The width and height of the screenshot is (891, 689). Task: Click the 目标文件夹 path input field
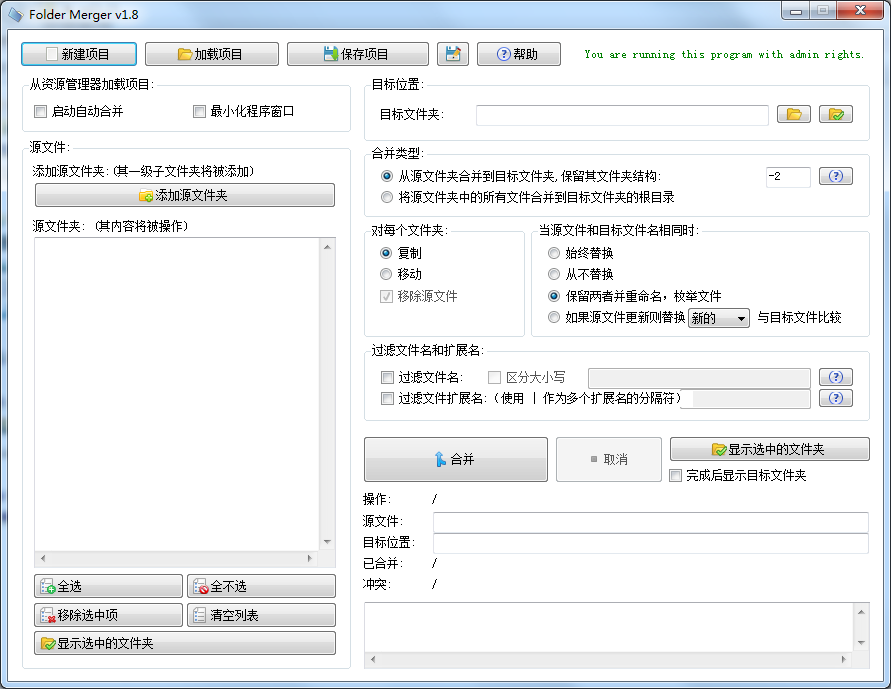click(x=622, y=115)
